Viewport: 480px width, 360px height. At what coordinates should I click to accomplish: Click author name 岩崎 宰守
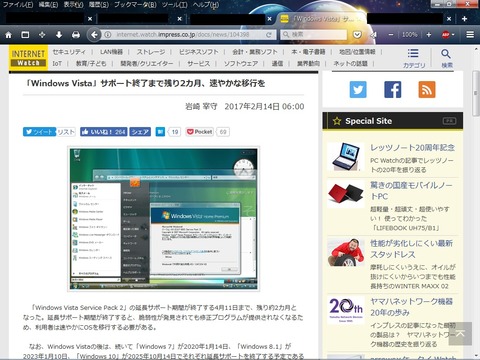[x=201, y=106]
